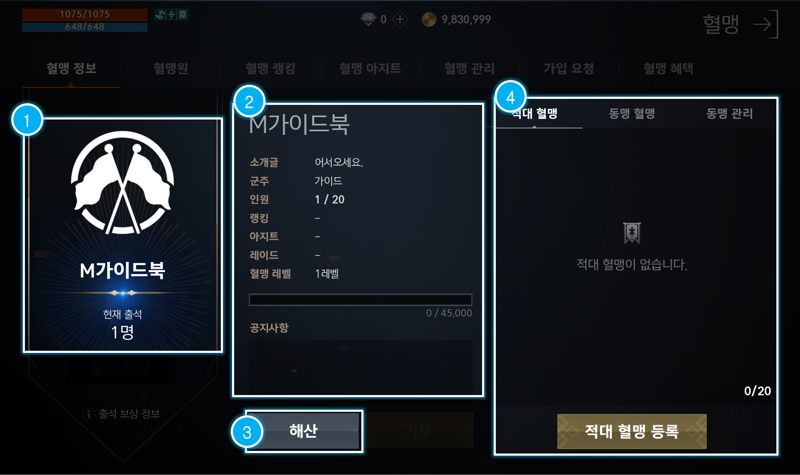The image size is (800, 475).
Task: Click the crossed flags clan emblem
Action: [x=122, y=183]
